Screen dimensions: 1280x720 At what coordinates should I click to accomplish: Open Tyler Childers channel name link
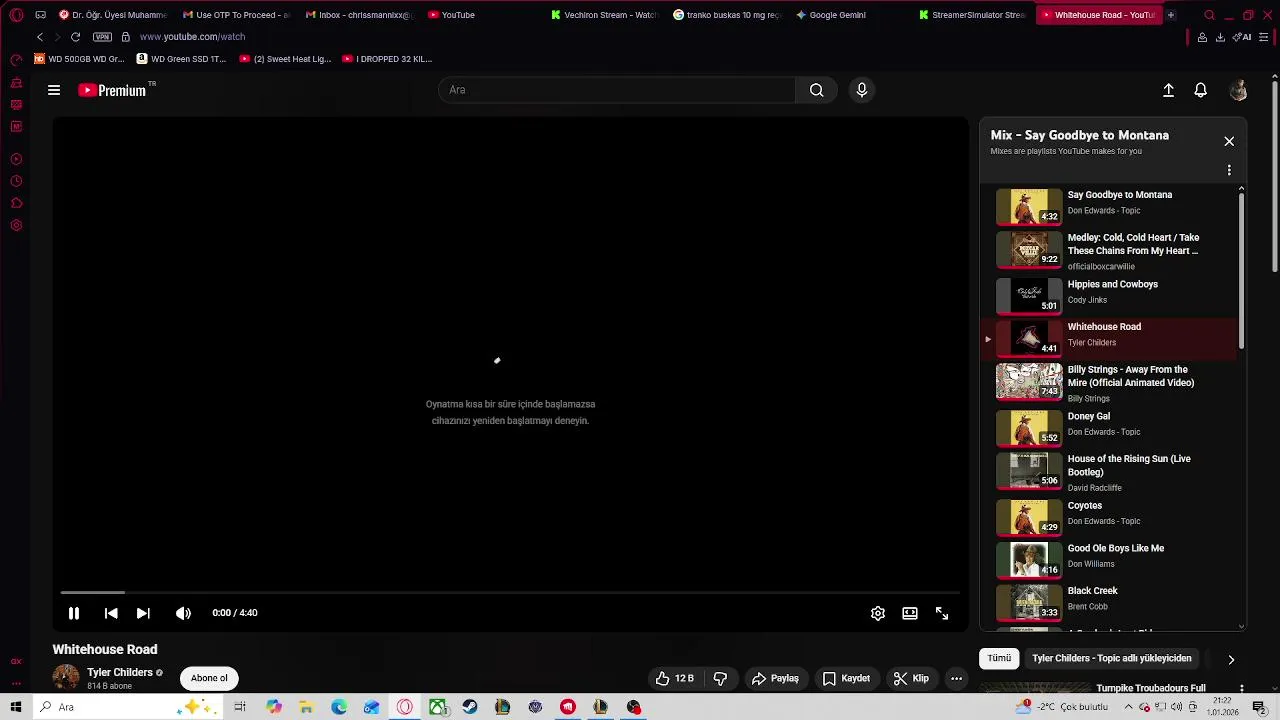(x=120, y=672)
